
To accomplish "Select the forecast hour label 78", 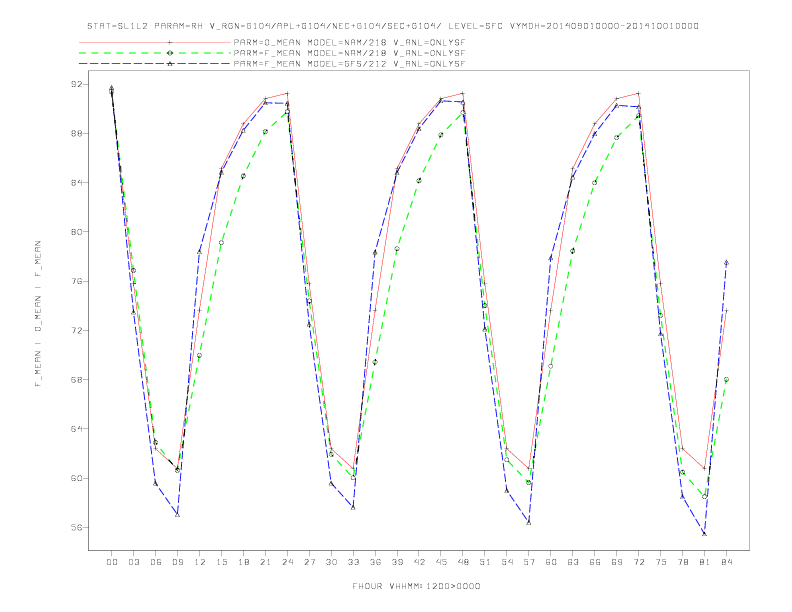I will click(x=683, y=562).
